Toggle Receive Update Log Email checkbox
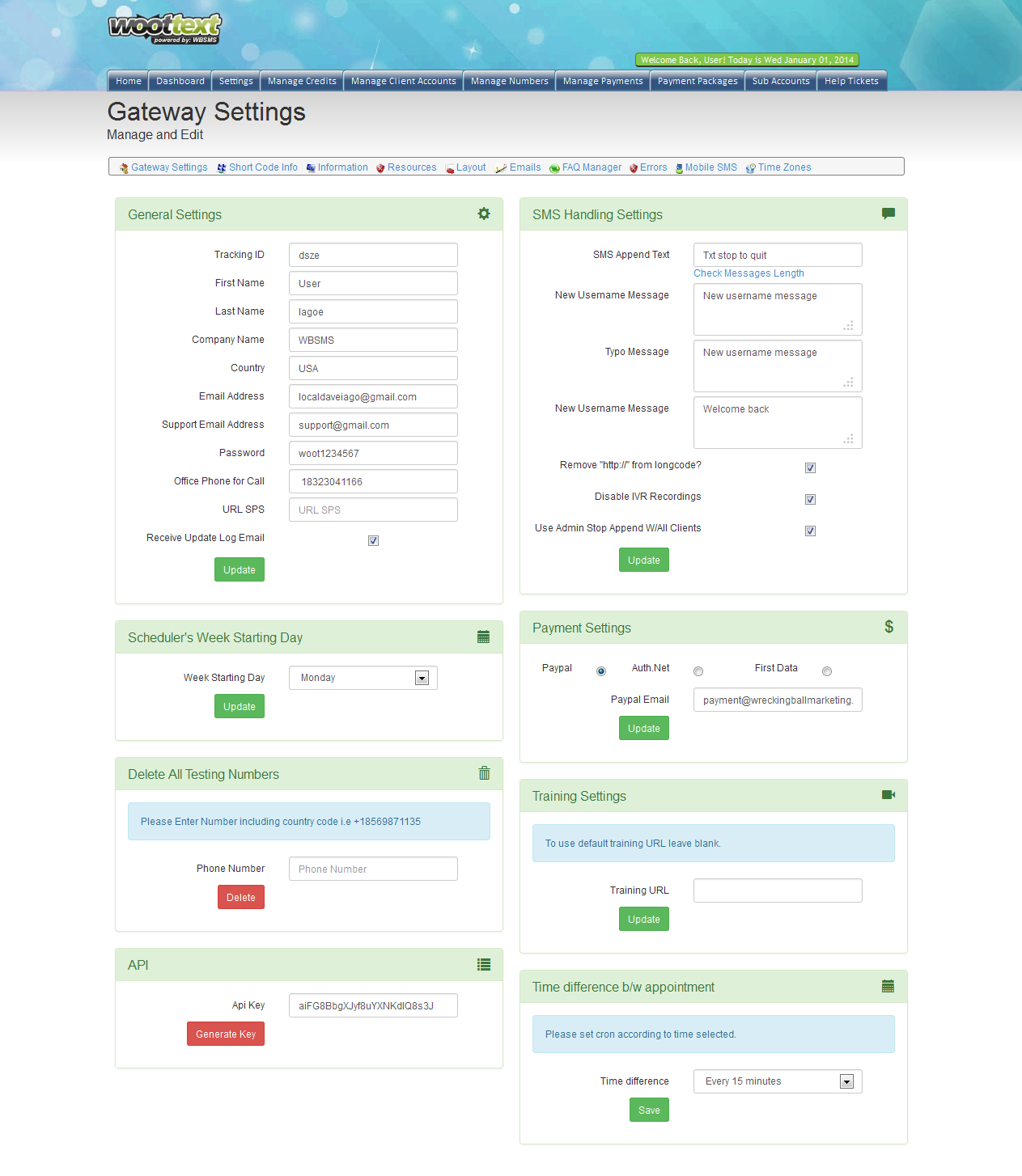Viewport: 1022px width, 1176px height. click(x=373, y=540)
